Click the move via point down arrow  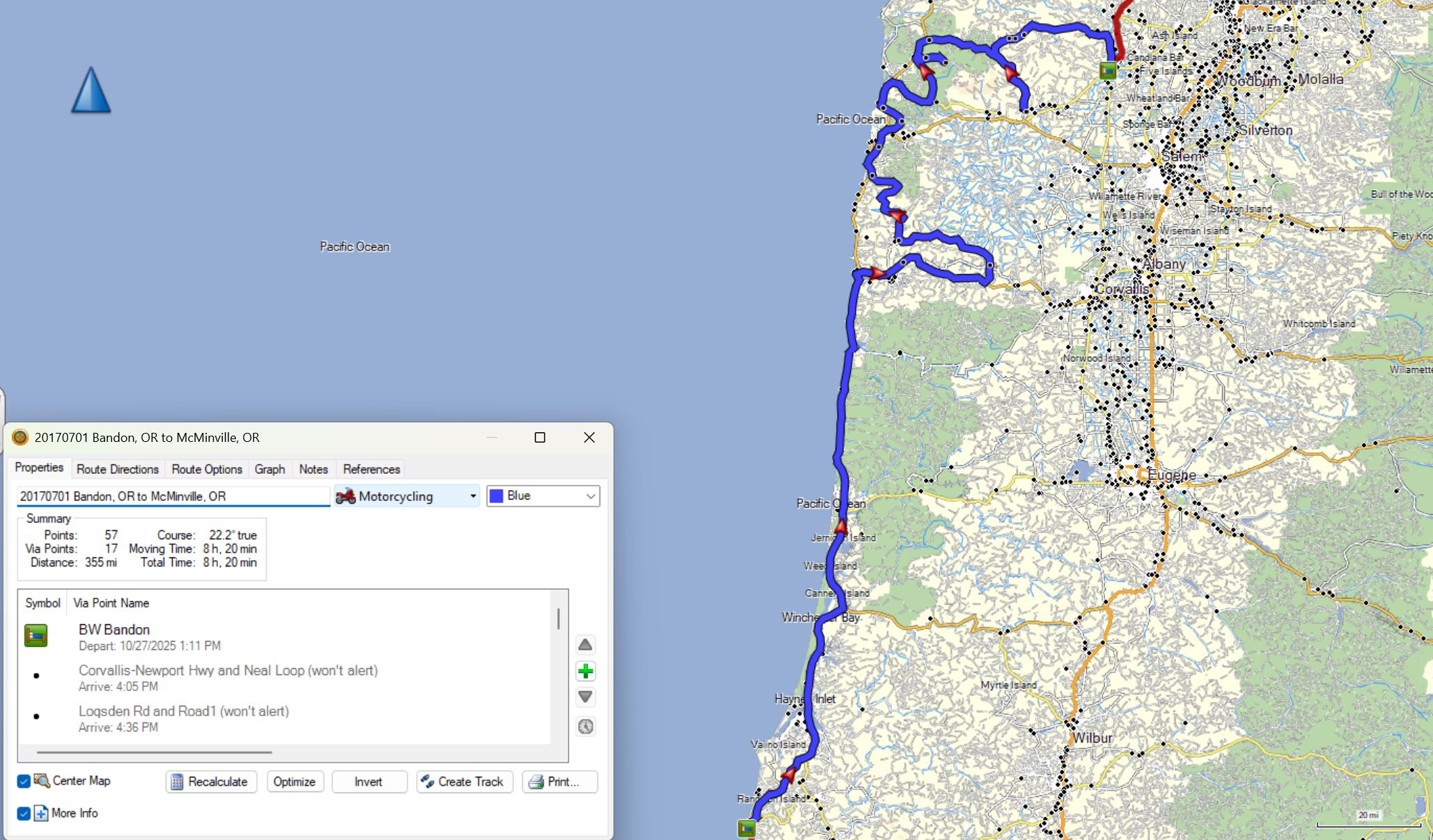(x=585, y=697)
